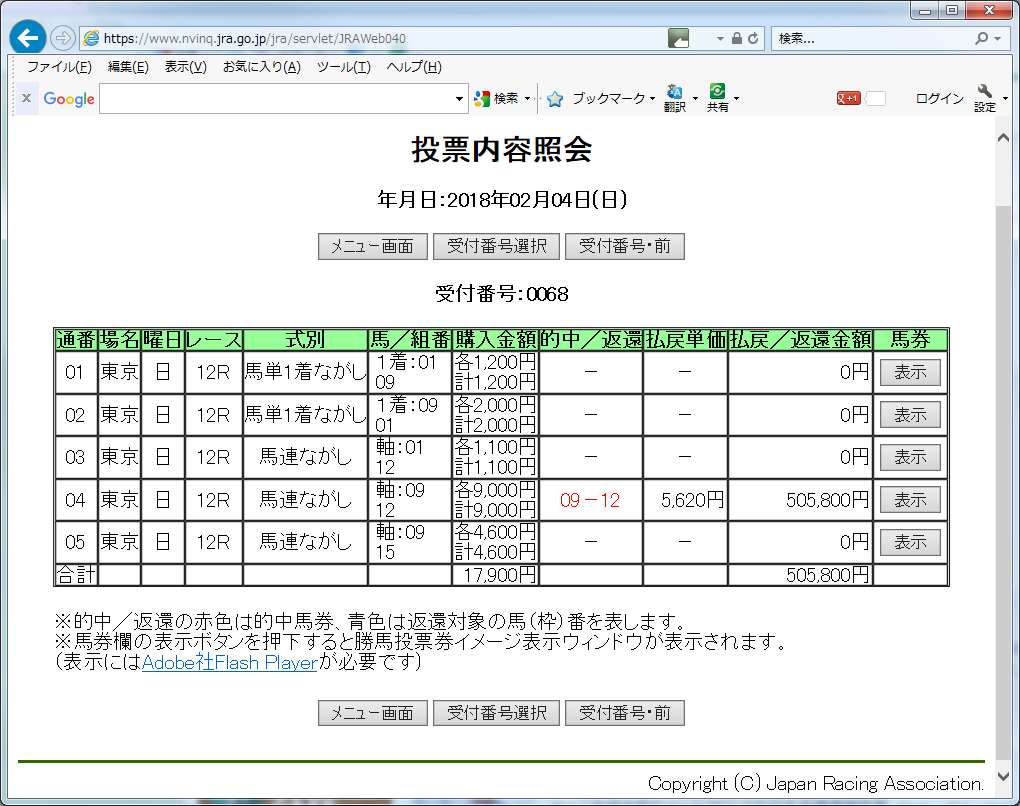
Task: Refresh the page with reload icon
Action: pyautogui.click(x=753, y=38)
